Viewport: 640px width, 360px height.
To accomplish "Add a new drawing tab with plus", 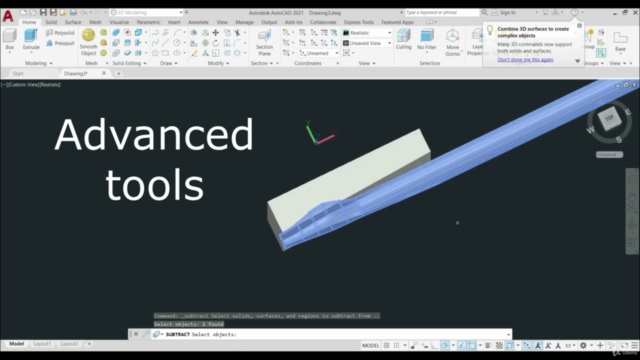I will click(118, 73).
